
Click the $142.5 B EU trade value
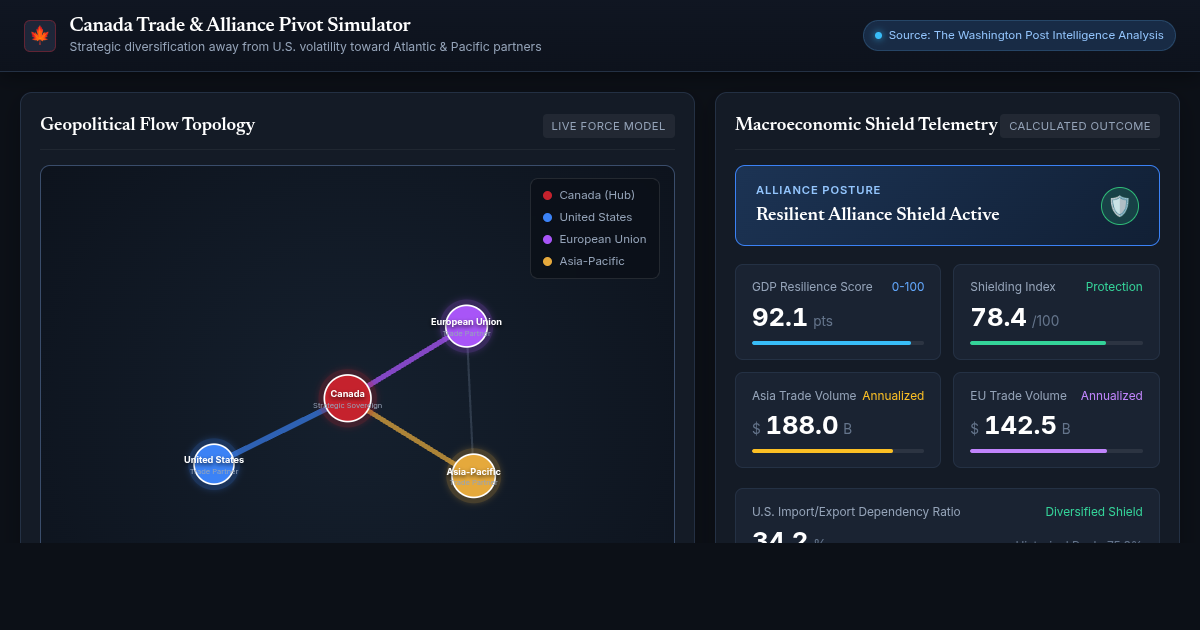point(1020,426)
